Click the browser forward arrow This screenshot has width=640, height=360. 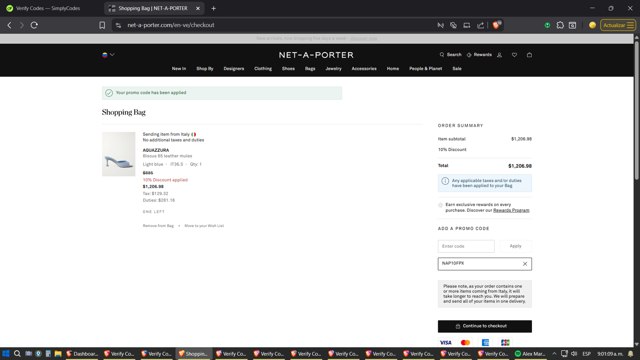click(22, 25)
